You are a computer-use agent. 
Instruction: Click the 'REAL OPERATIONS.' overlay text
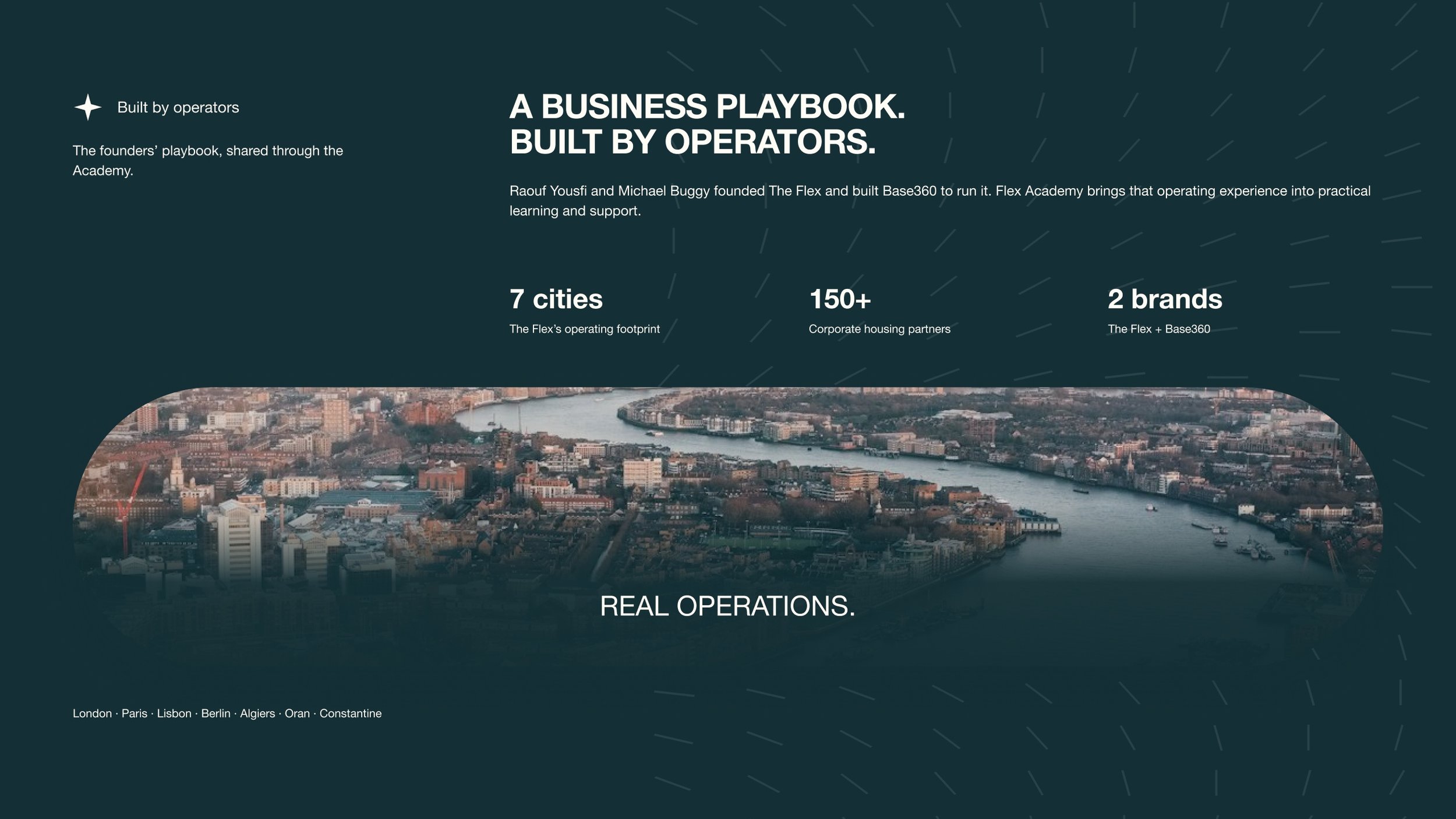click(727, 606)
